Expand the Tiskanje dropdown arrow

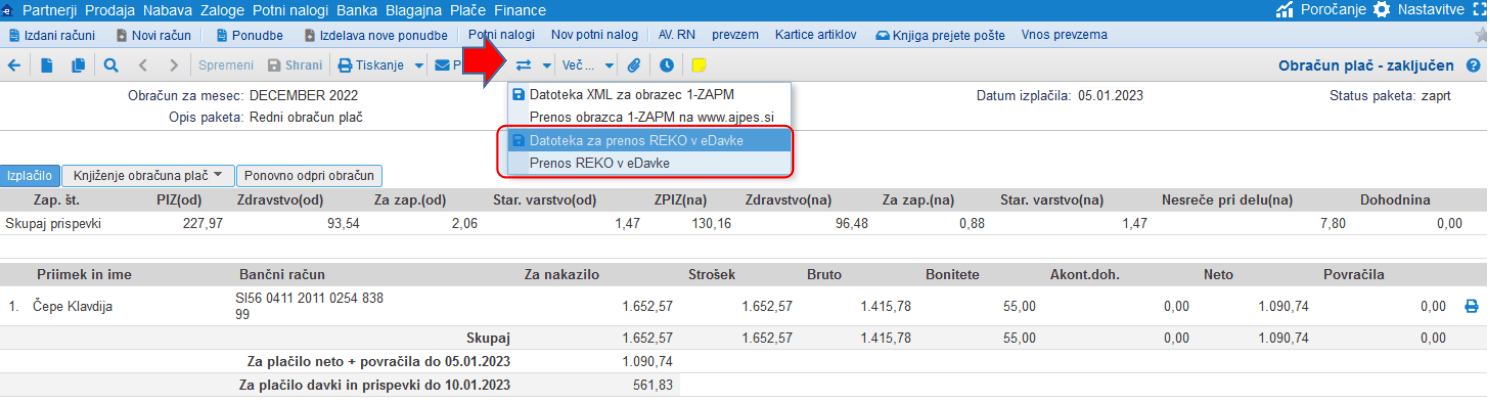tap(418, 66)
